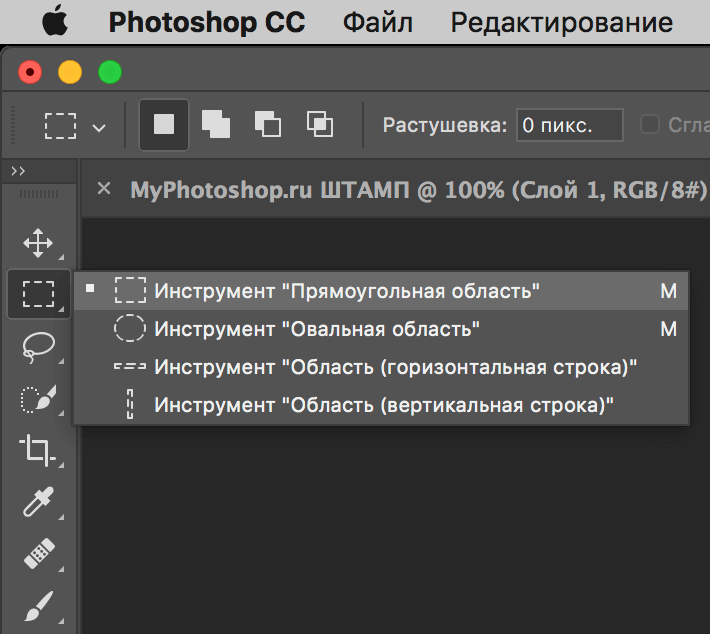This screenshot has width=710, height=634.
Task: Choose "Область (вертикальная строка)" tool
Action: pyautogui.click(x=381, y=405)
